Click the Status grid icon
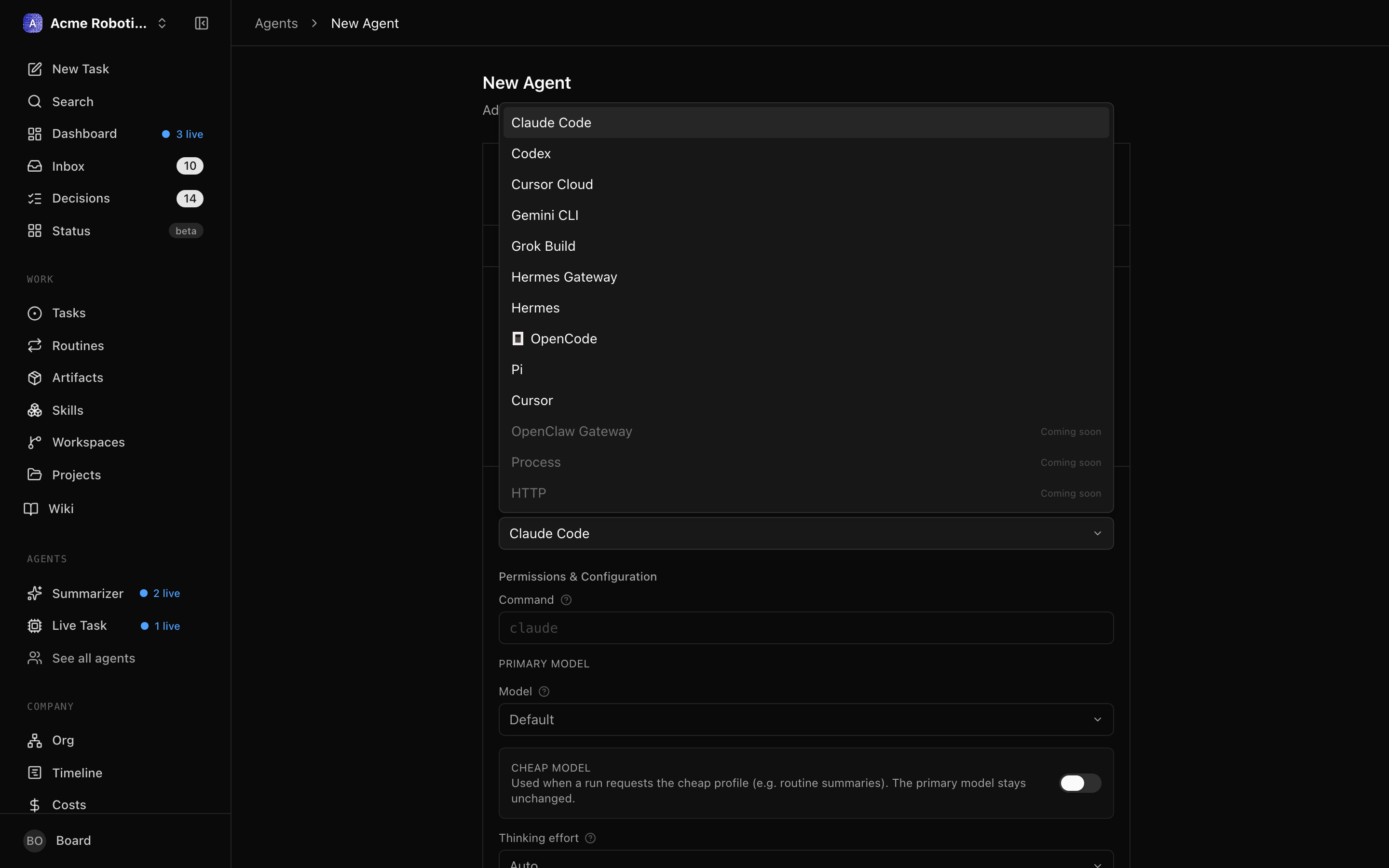The width and height of the screenshot is (1389, 868). coord(34,231)
